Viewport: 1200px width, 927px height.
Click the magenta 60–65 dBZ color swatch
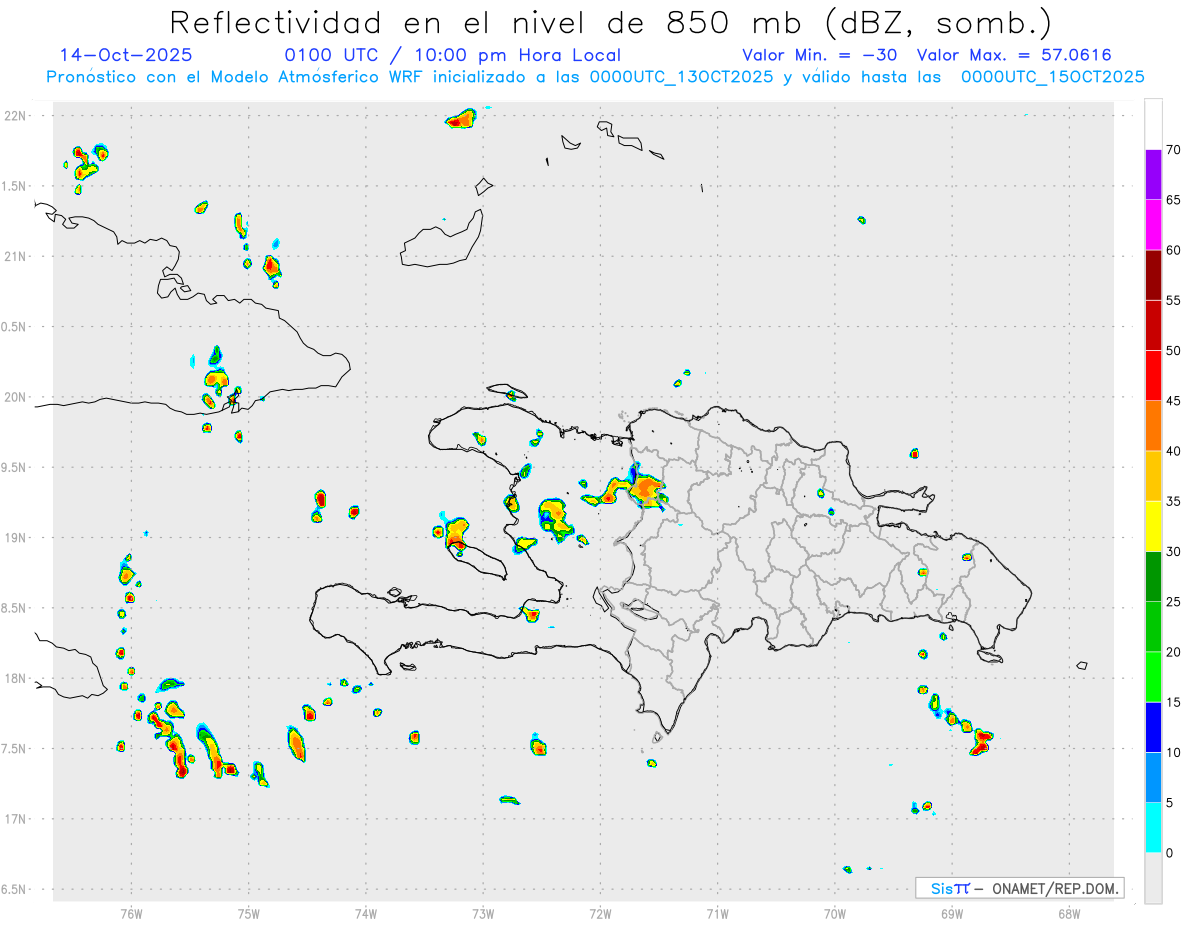pos(1153,225)
